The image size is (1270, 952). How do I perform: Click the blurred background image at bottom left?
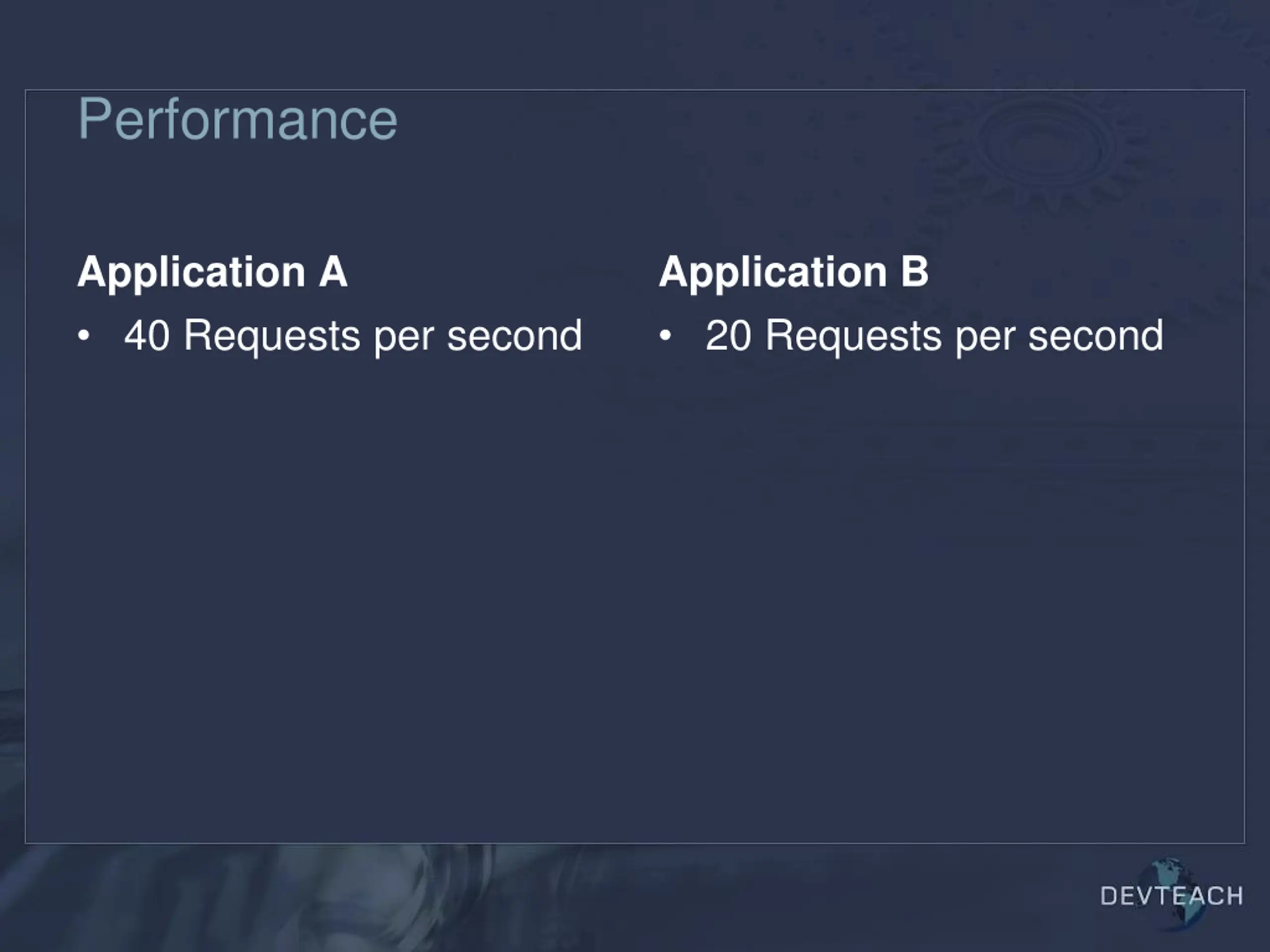click(230, 898)
